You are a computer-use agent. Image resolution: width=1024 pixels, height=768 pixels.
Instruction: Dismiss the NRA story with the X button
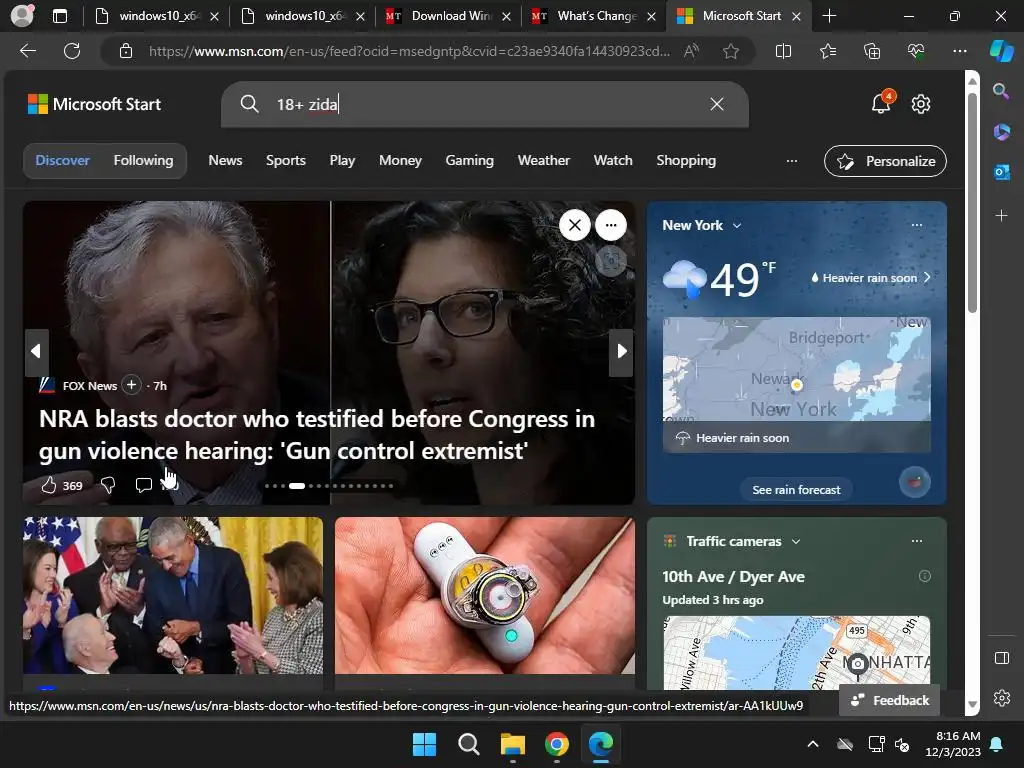(575, 225)
